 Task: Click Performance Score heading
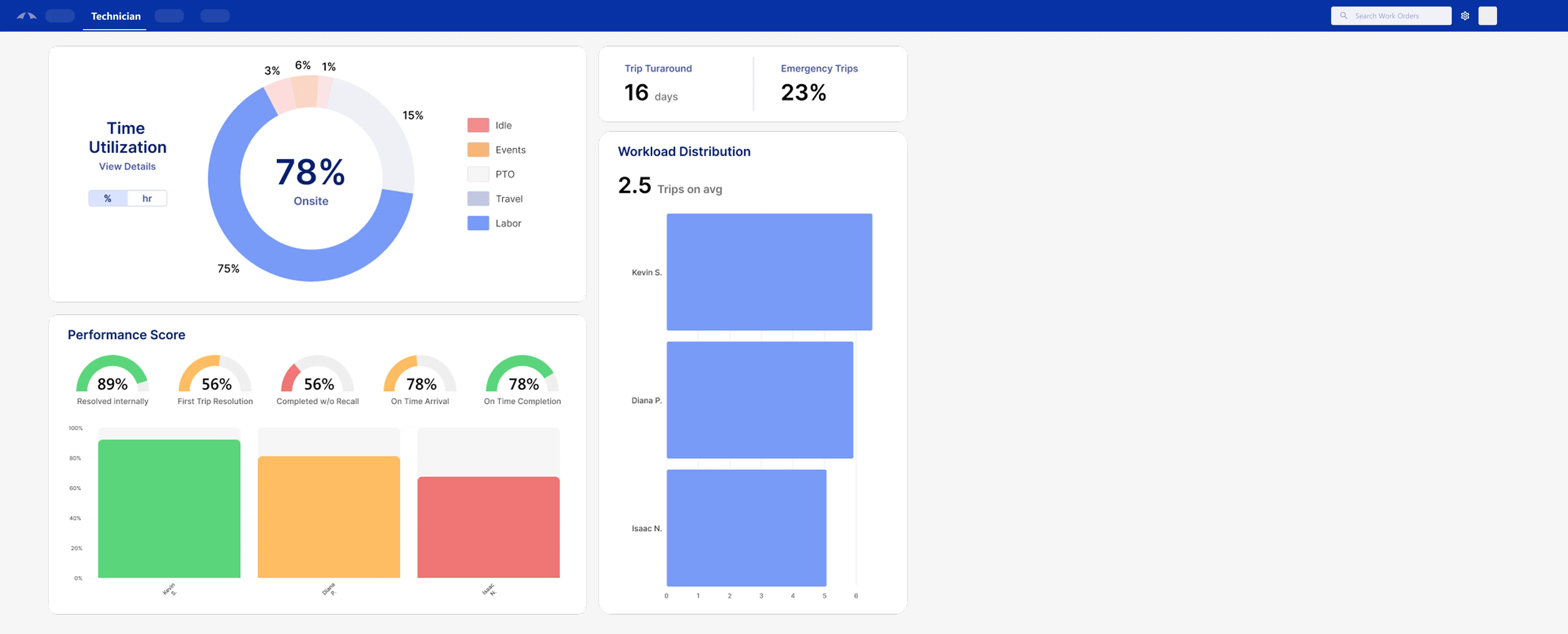click(126, 335)
